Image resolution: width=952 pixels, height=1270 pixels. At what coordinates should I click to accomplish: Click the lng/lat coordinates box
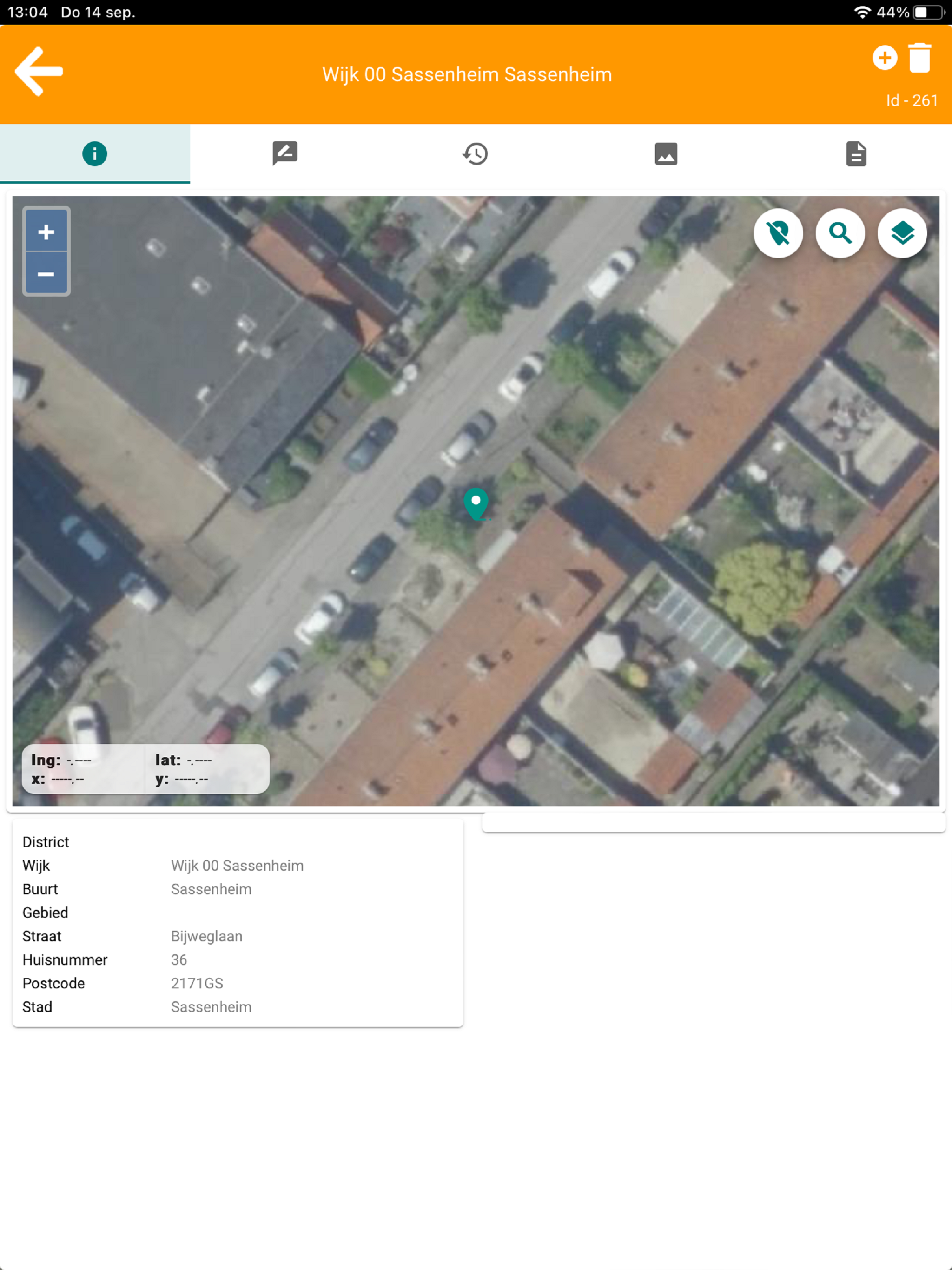click(x=145, y=769)
